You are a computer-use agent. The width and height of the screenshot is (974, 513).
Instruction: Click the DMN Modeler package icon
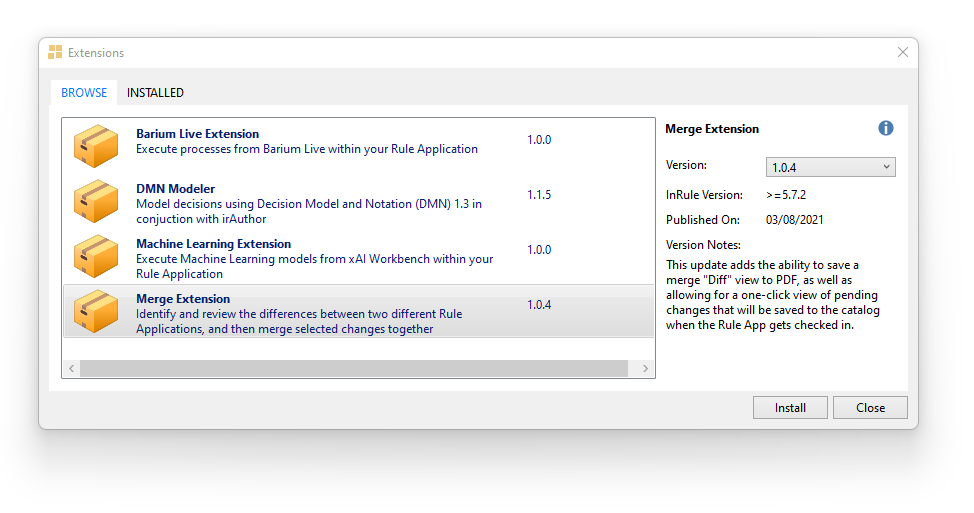point(96,201)
